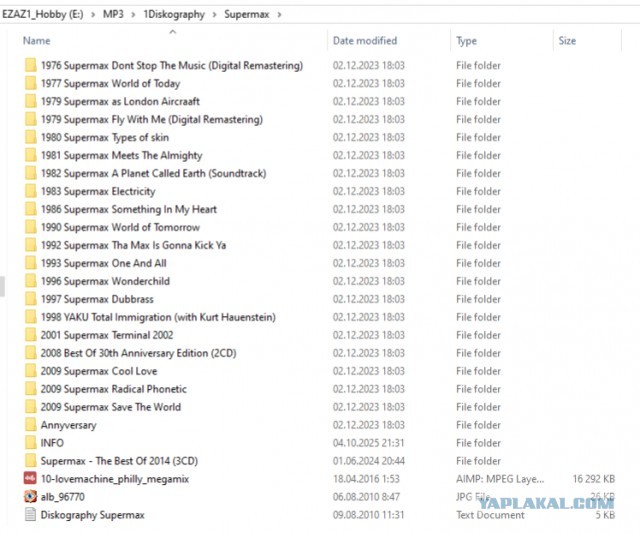
Task: Select 'INFO' folder name text
Action: (52, 442)
